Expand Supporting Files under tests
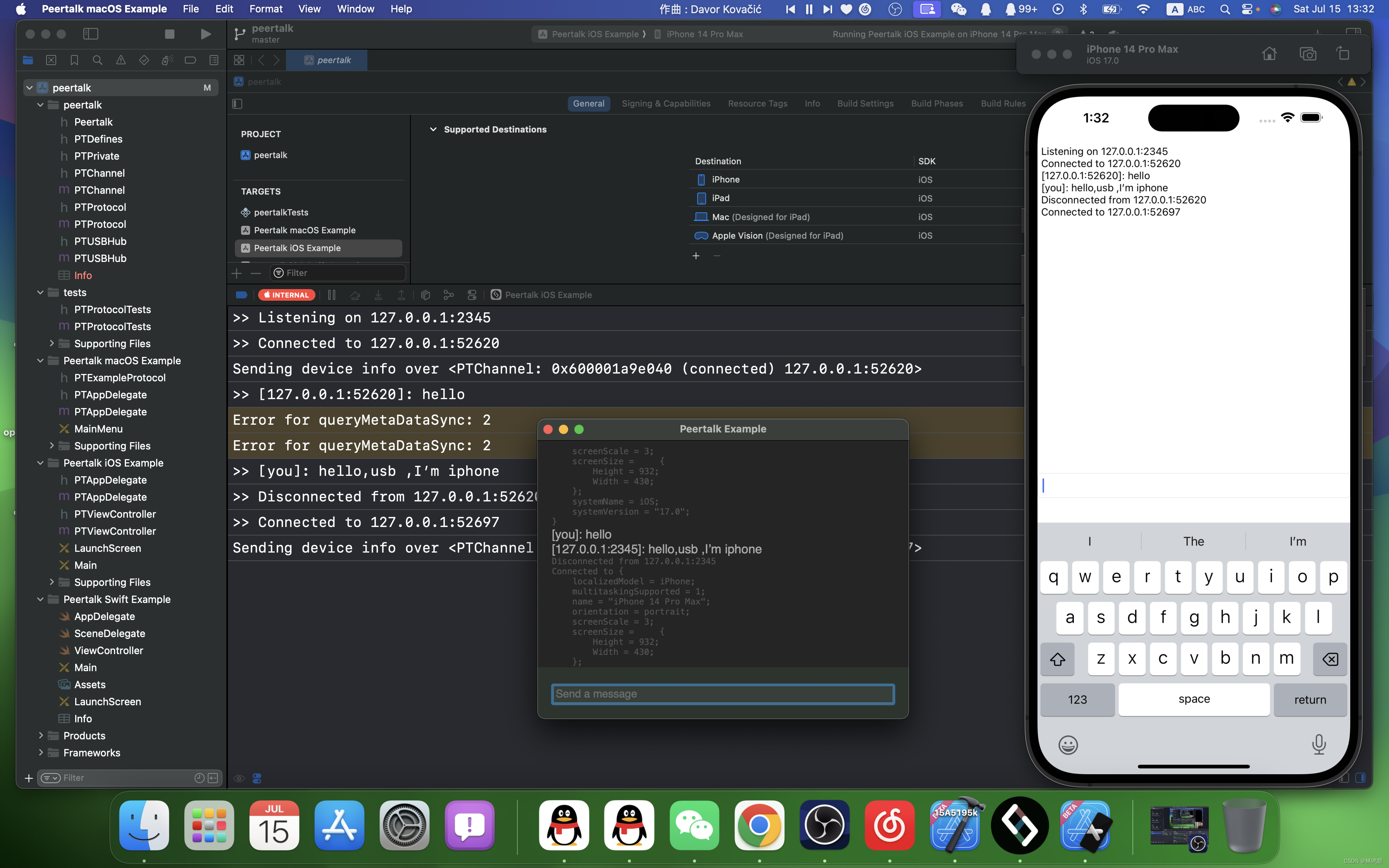 pos(52,343)
